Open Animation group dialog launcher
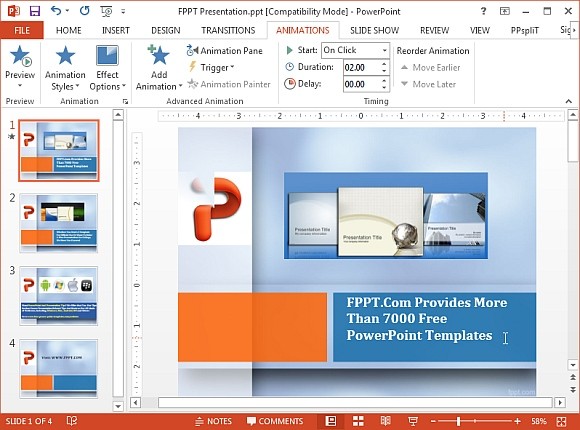580x430 pixels. point(125,101)
